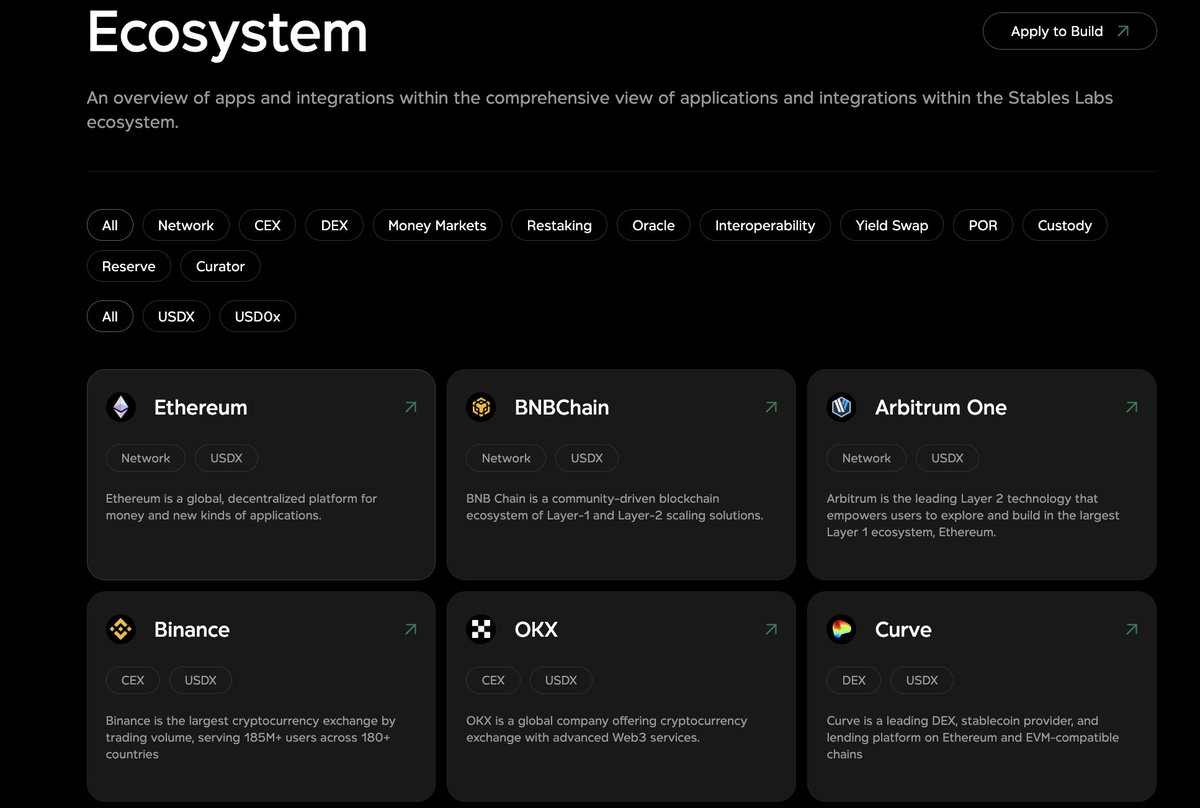Click Network tag on Arbitrum One card

(x=866, y=458)
